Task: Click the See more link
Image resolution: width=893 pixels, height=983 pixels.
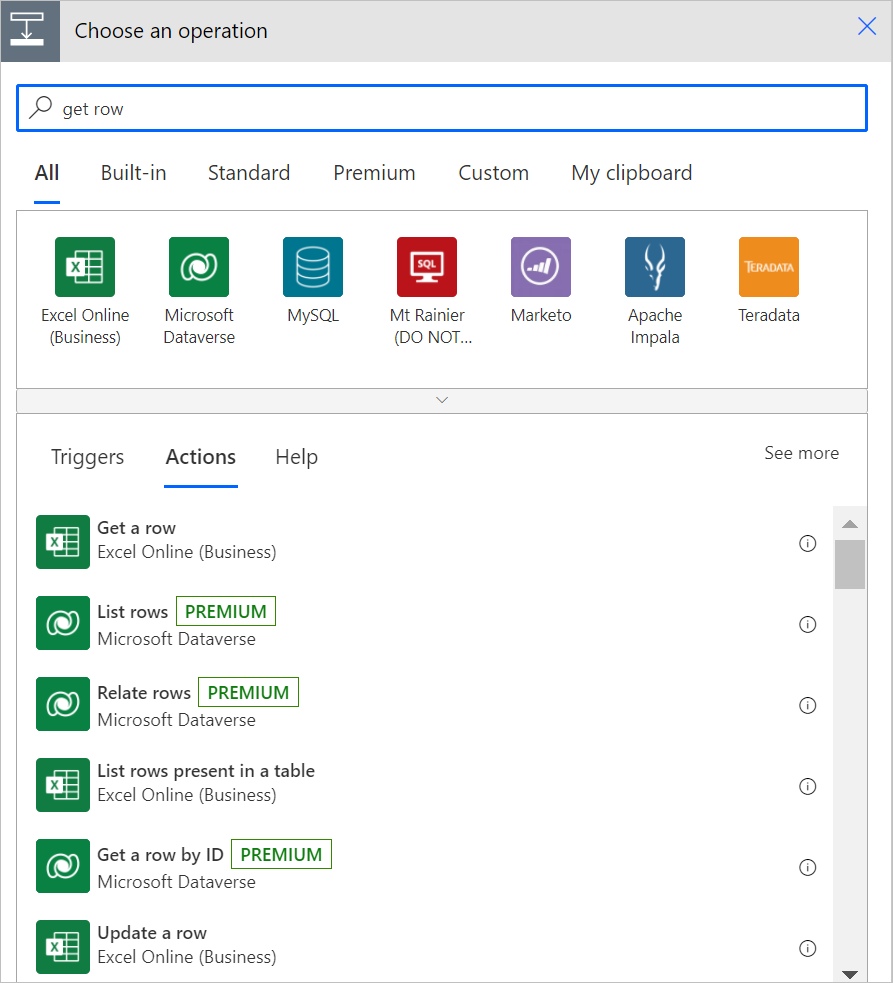Action: [x=801, y=453]
